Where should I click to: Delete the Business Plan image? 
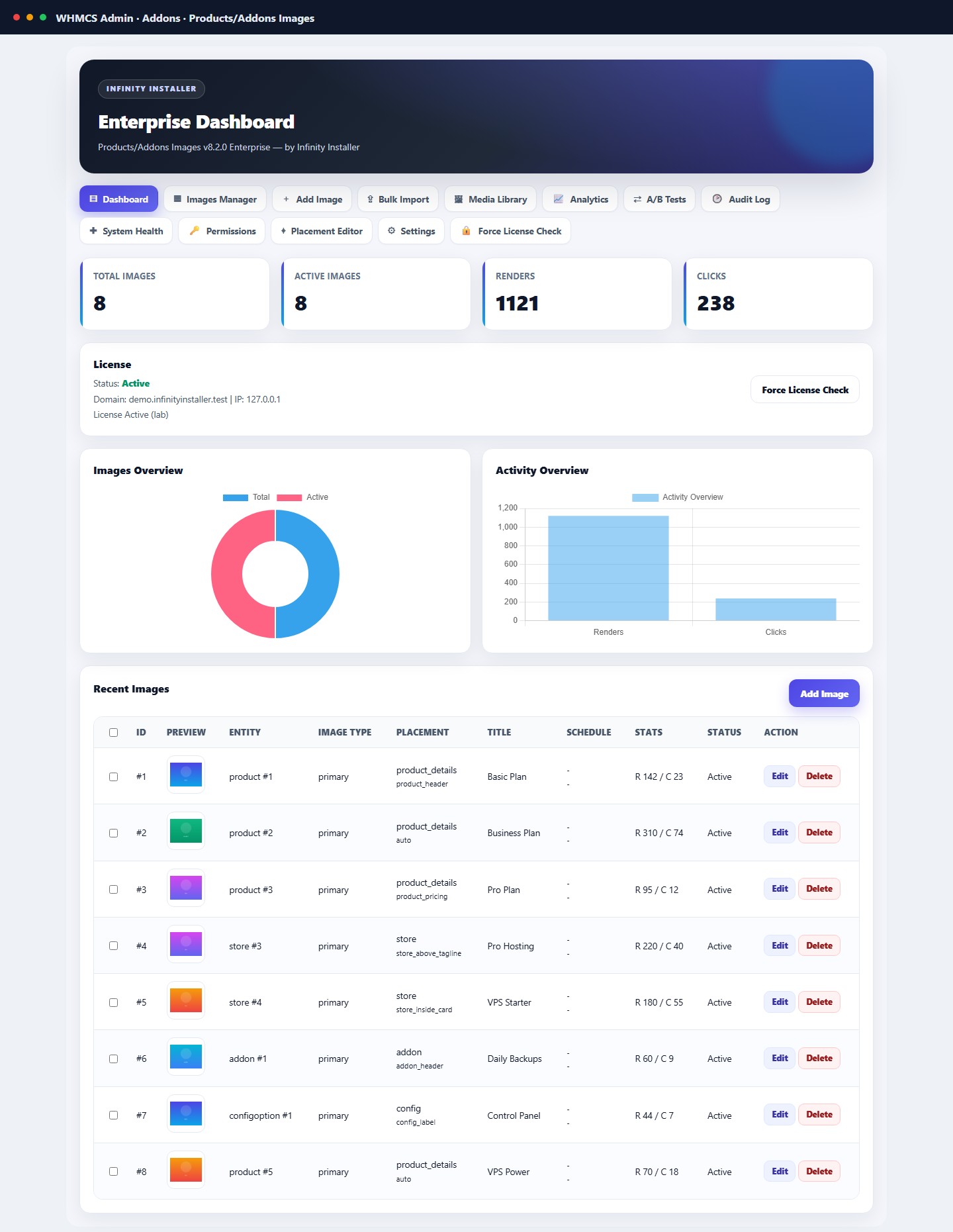[x=819, y=832]
